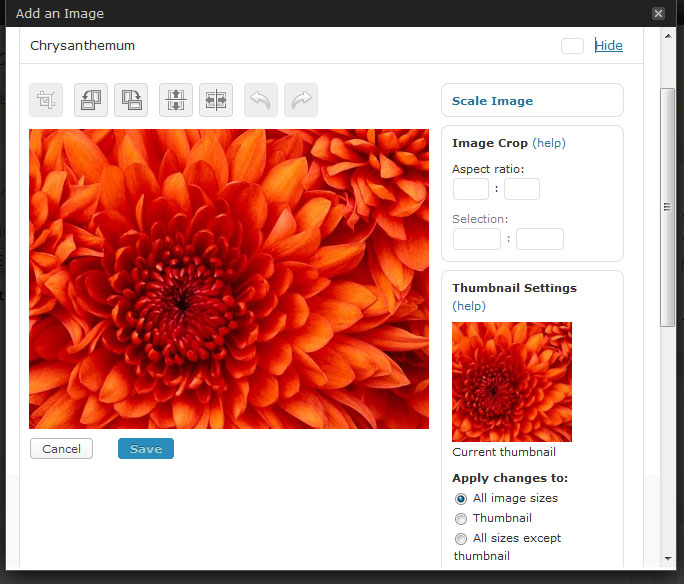Click the Chrysanthemum title text
This screenshot has height=584, width=684.
click(82, 46)
